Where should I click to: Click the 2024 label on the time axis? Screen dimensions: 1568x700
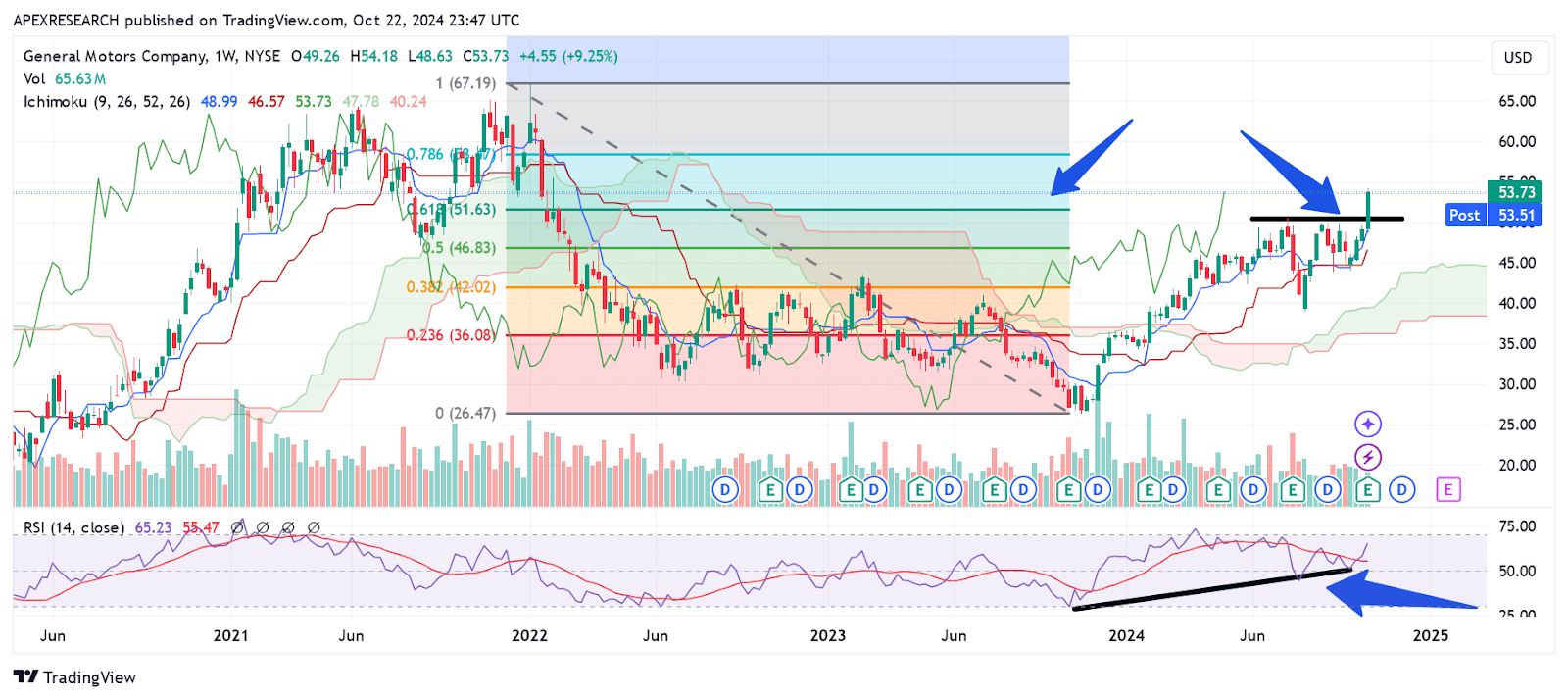[1127, 635]
